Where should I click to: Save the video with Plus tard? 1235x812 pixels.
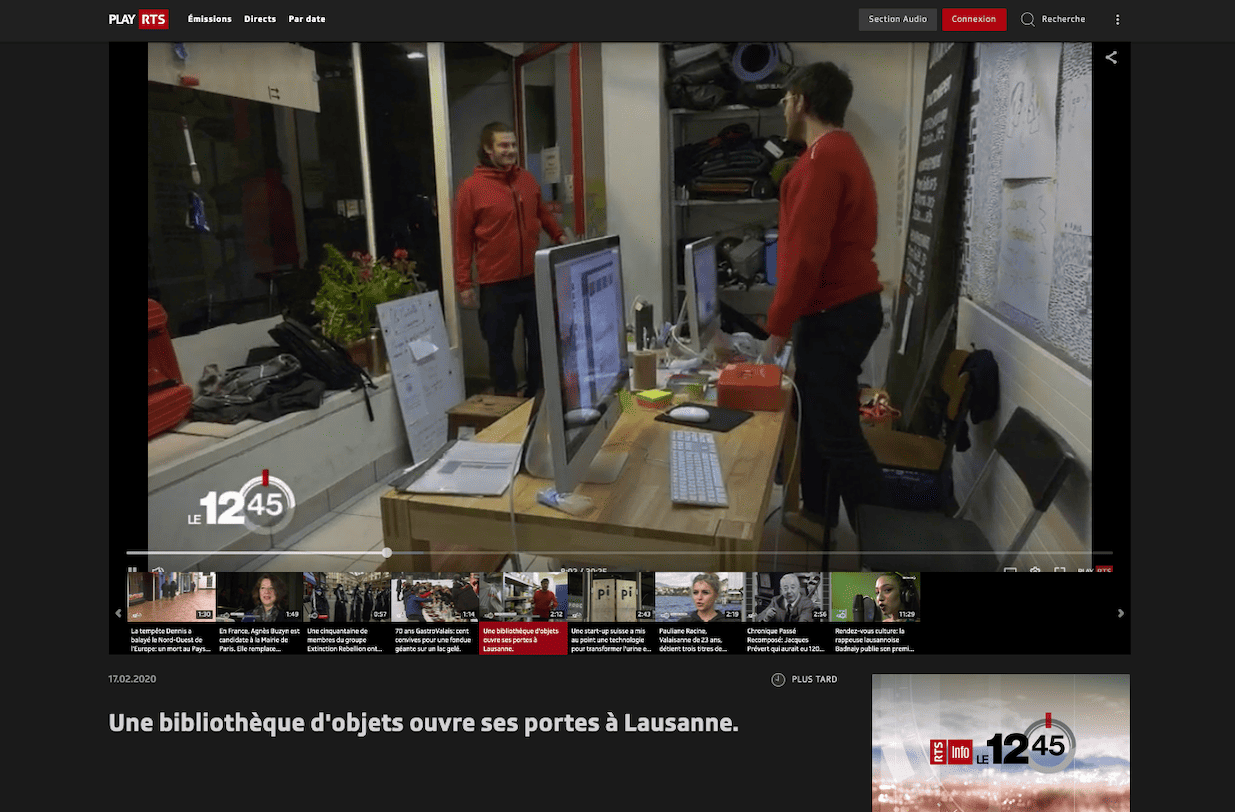pos(805,680)
